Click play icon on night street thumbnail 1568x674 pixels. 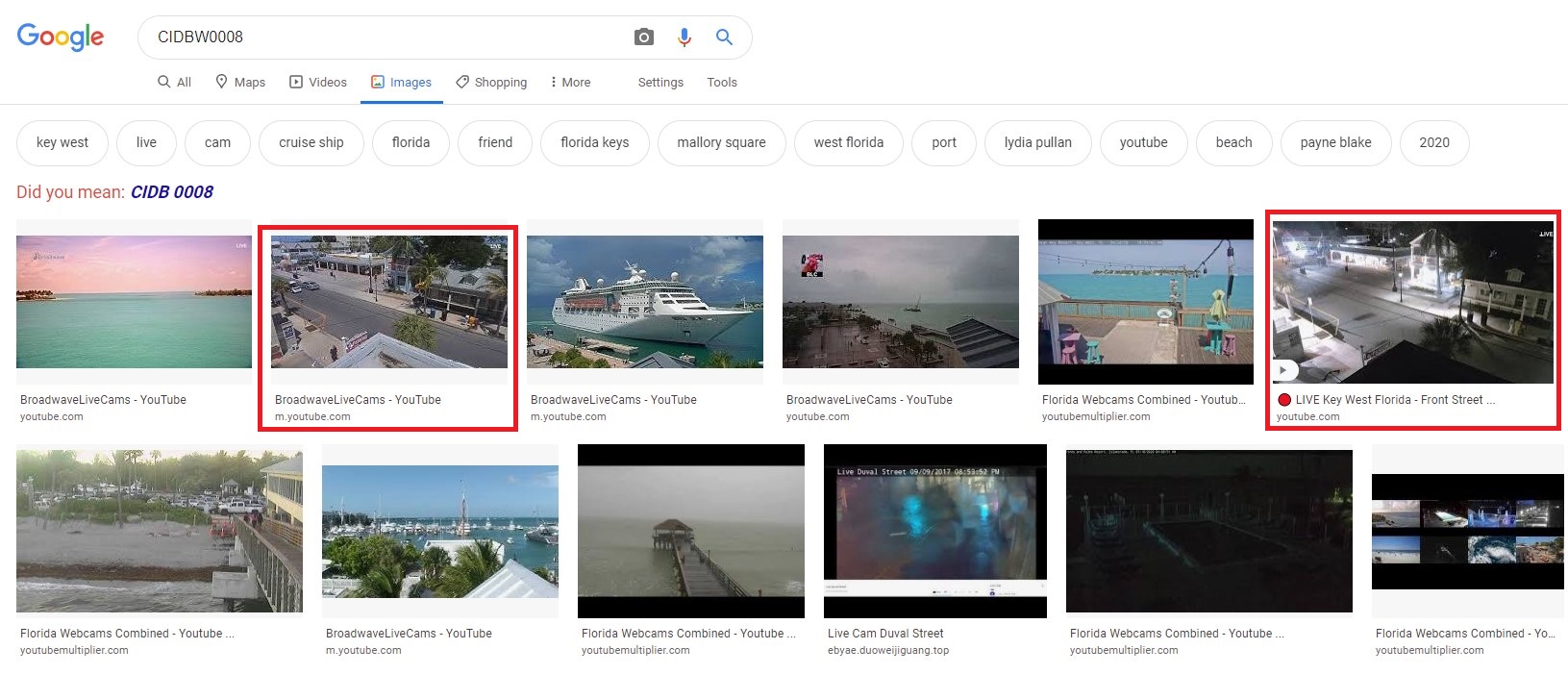coord(1285,370)
